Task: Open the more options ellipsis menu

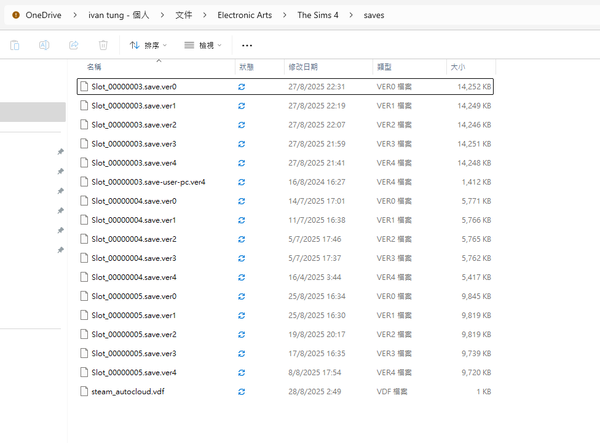Action: tap(247, 46)
